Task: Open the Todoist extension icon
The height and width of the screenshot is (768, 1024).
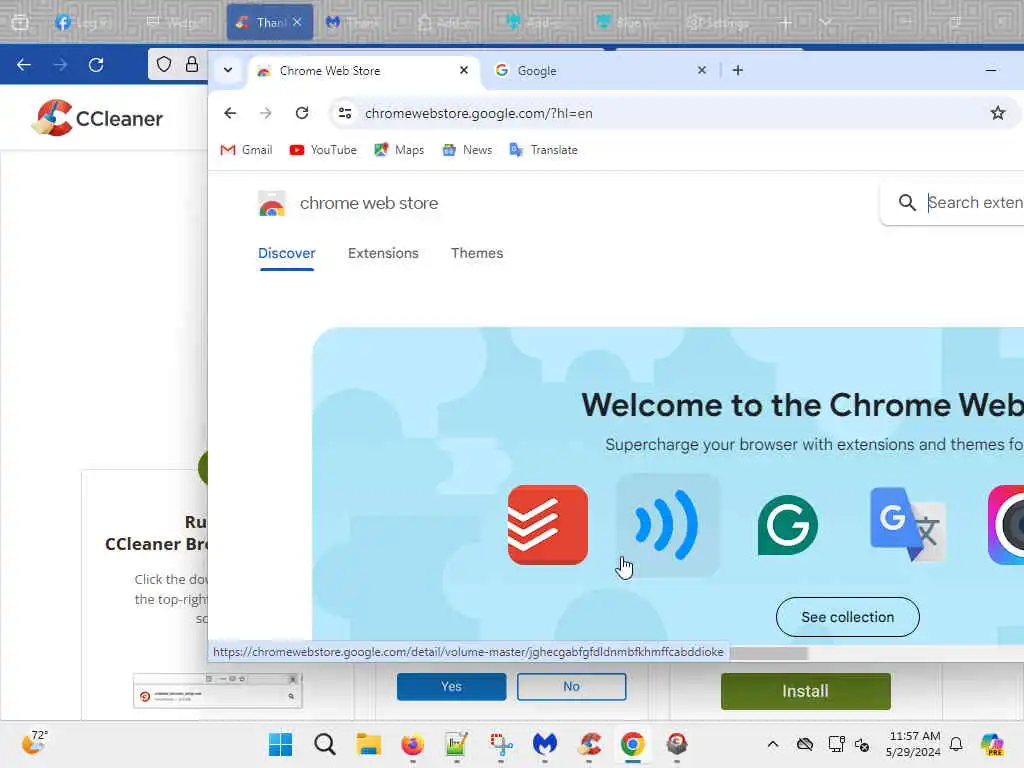Action: click(x=548, y=525)
